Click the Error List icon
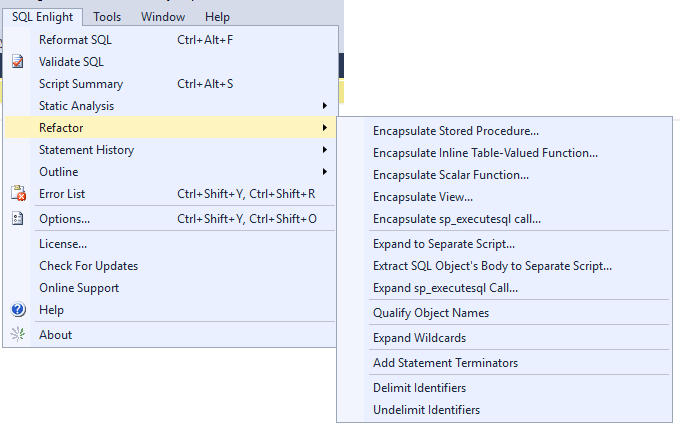The height and width of the screenshot is (440, 680). [x=18, y=193]
